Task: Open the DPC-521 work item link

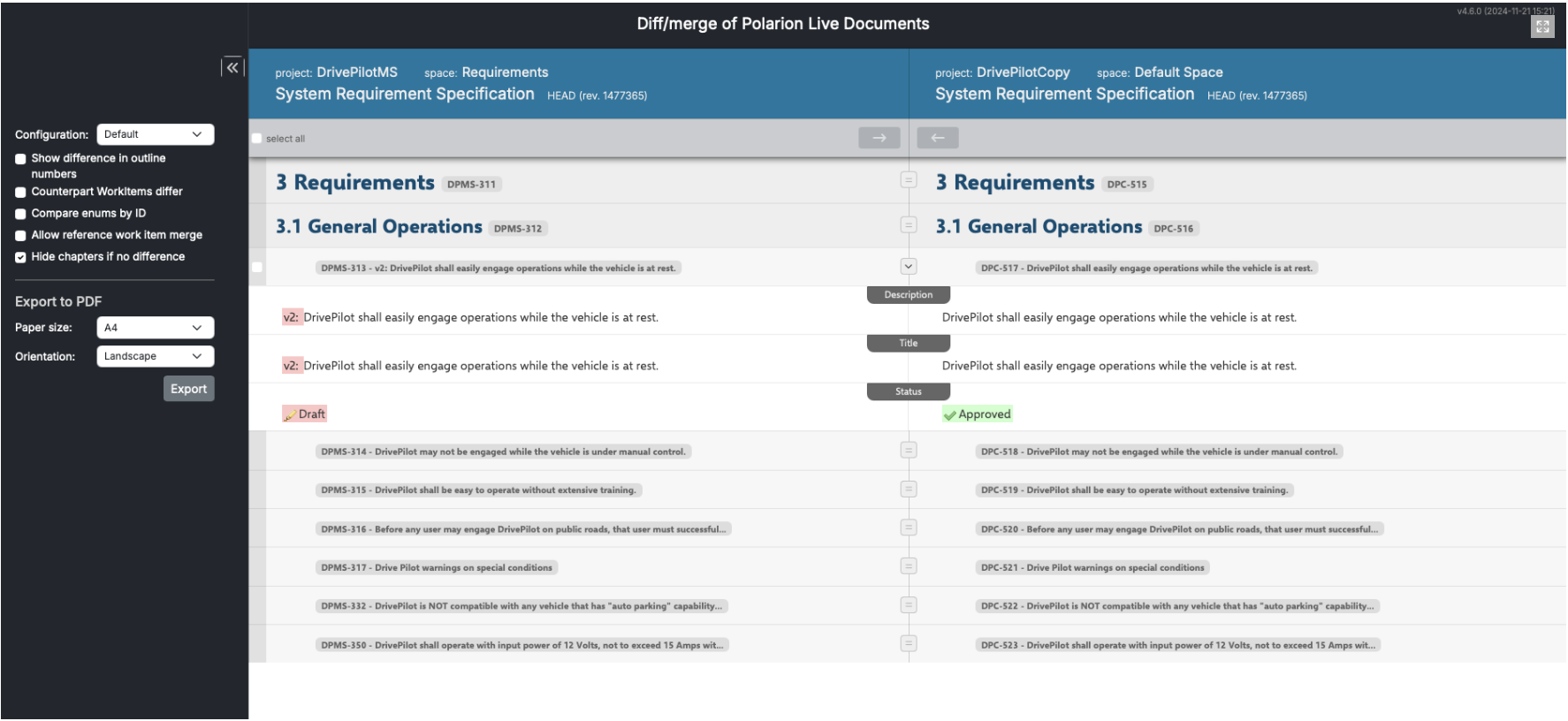Action: pyautogui.click(x=1092, y=568)
